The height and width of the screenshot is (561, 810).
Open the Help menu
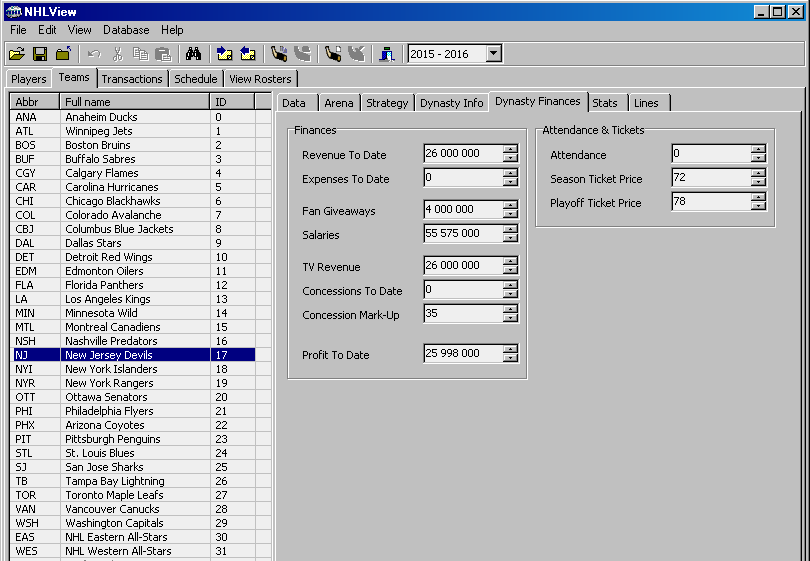point(172,30)
